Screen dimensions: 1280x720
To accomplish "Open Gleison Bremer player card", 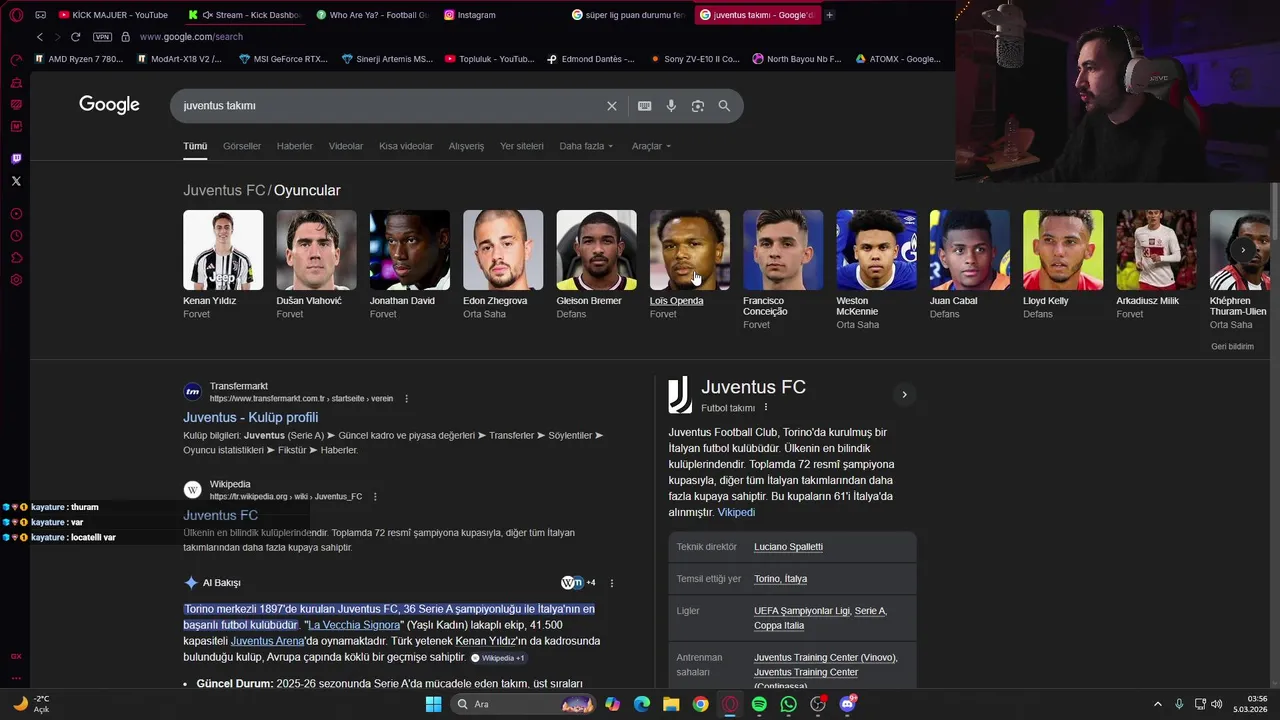I will (x=596, y=264).
